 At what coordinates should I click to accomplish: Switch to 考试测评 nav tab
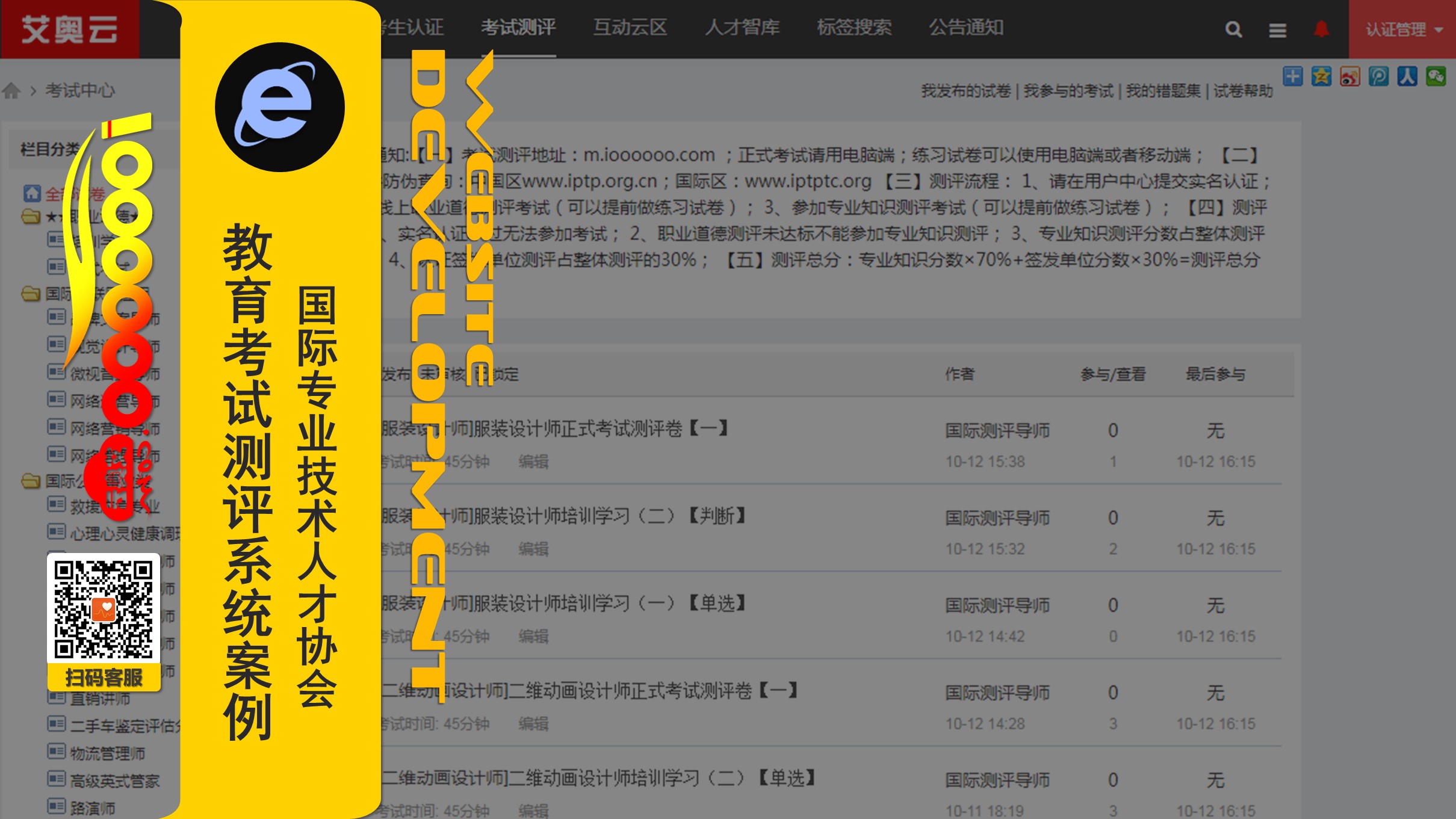coord(518,28)
